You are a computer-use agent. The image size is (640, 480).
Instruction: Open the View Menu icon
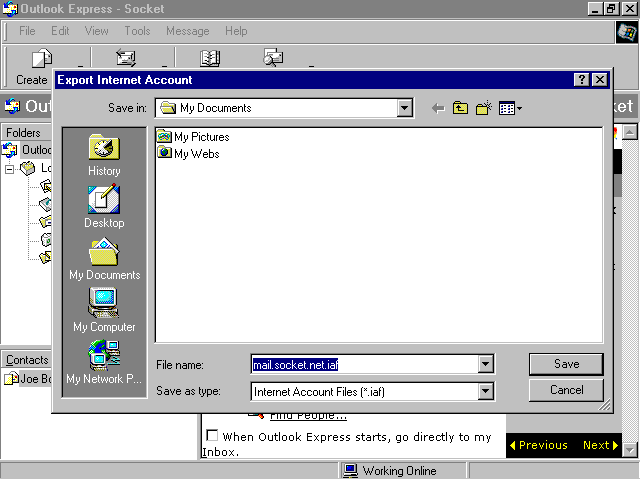point(507,109)
